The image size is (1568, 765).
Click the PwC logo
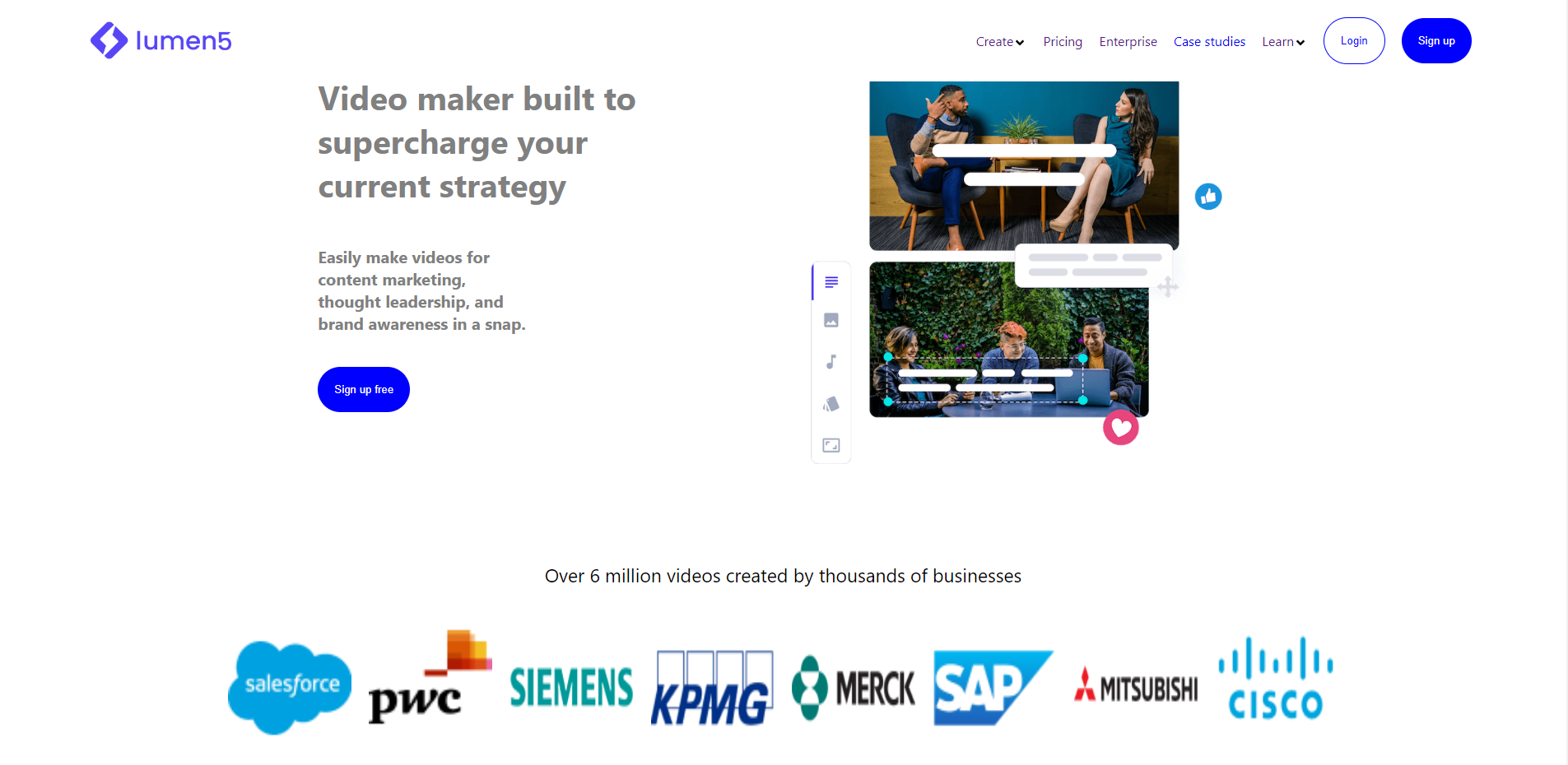click(x=430, y=677)
